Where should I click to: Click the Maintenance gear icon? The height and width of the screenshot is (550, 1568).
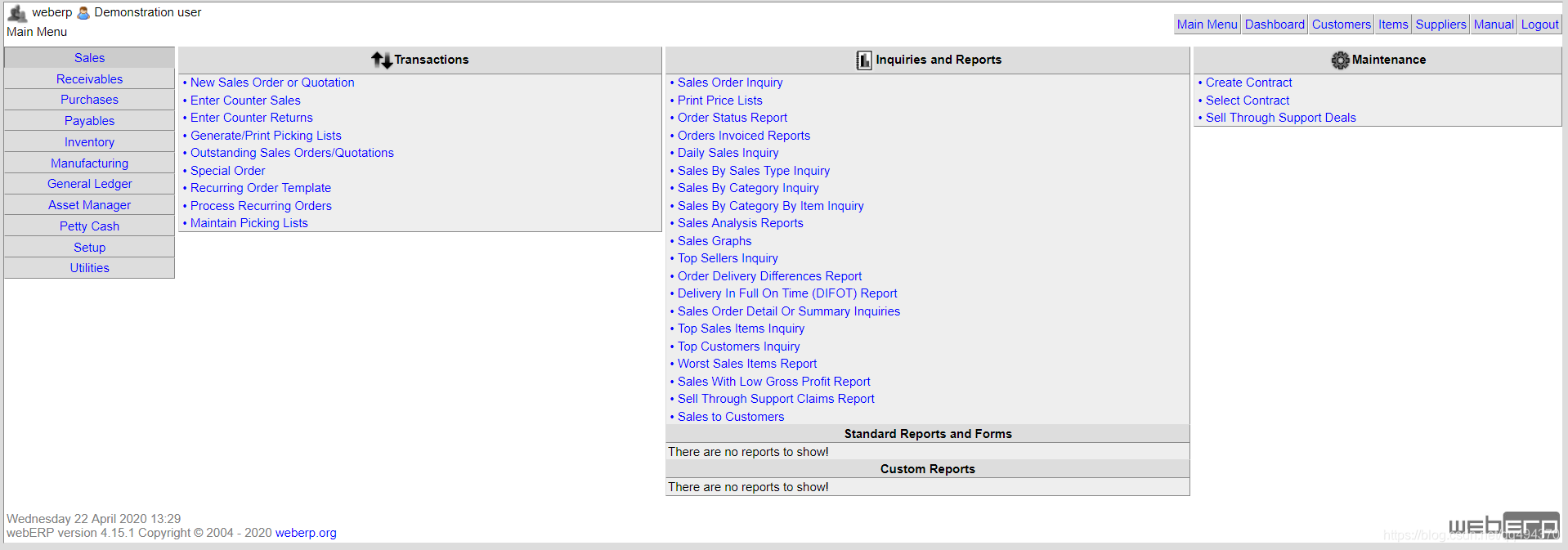[x=1341, y=60]
